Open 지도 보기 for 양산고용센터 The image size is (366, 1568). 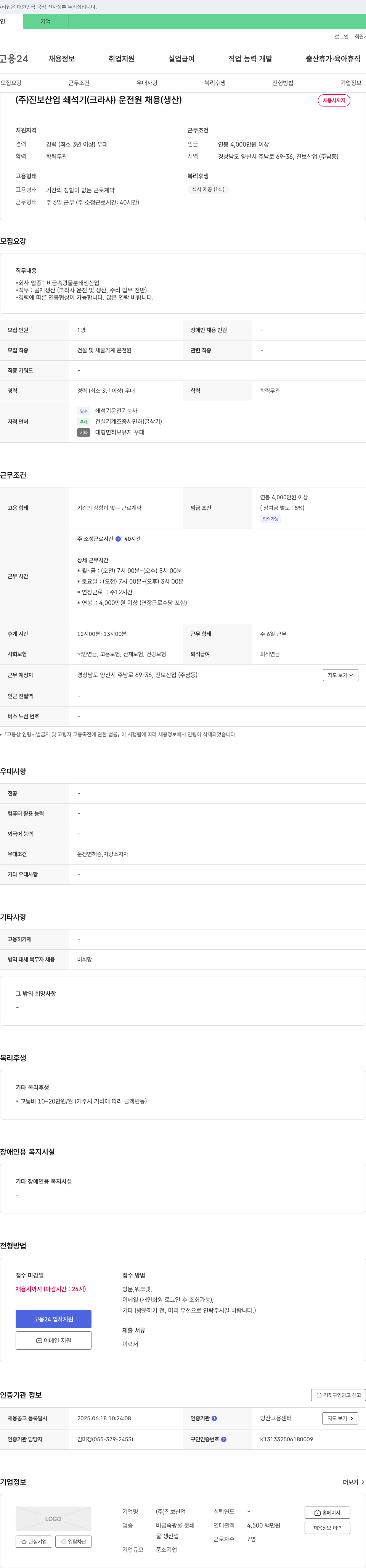340,1418
